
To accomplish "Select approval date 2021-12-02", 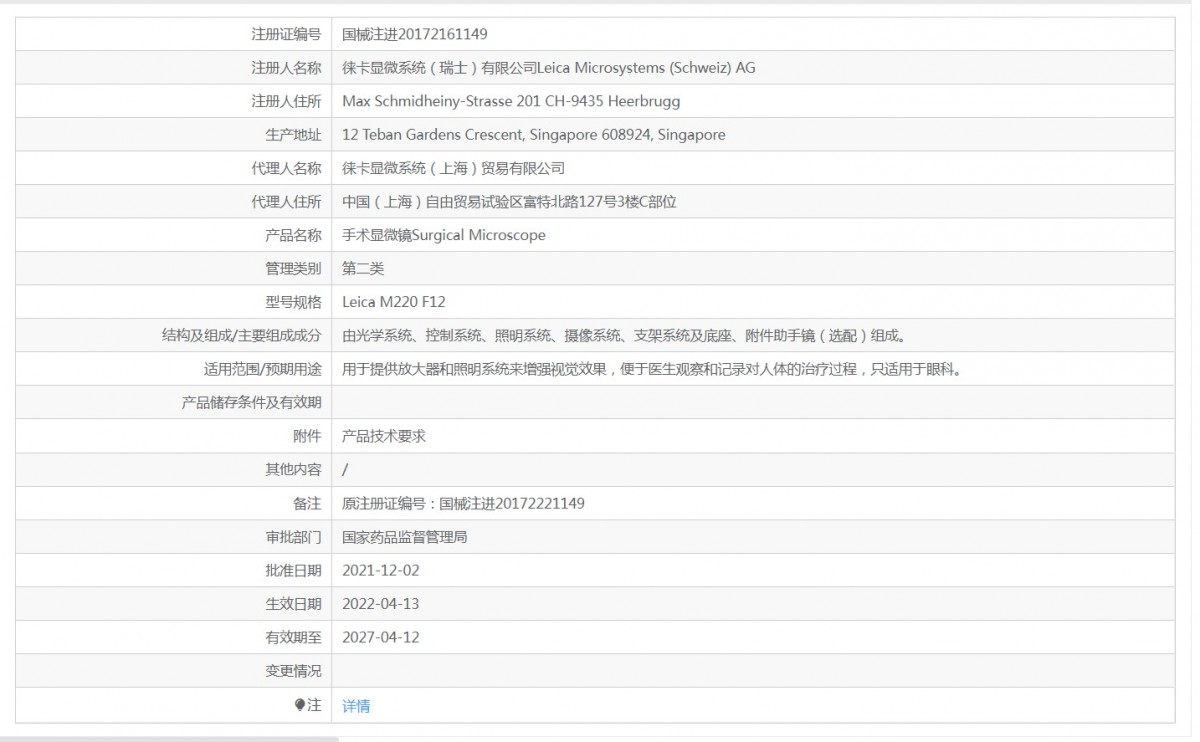I will point(380,570).
